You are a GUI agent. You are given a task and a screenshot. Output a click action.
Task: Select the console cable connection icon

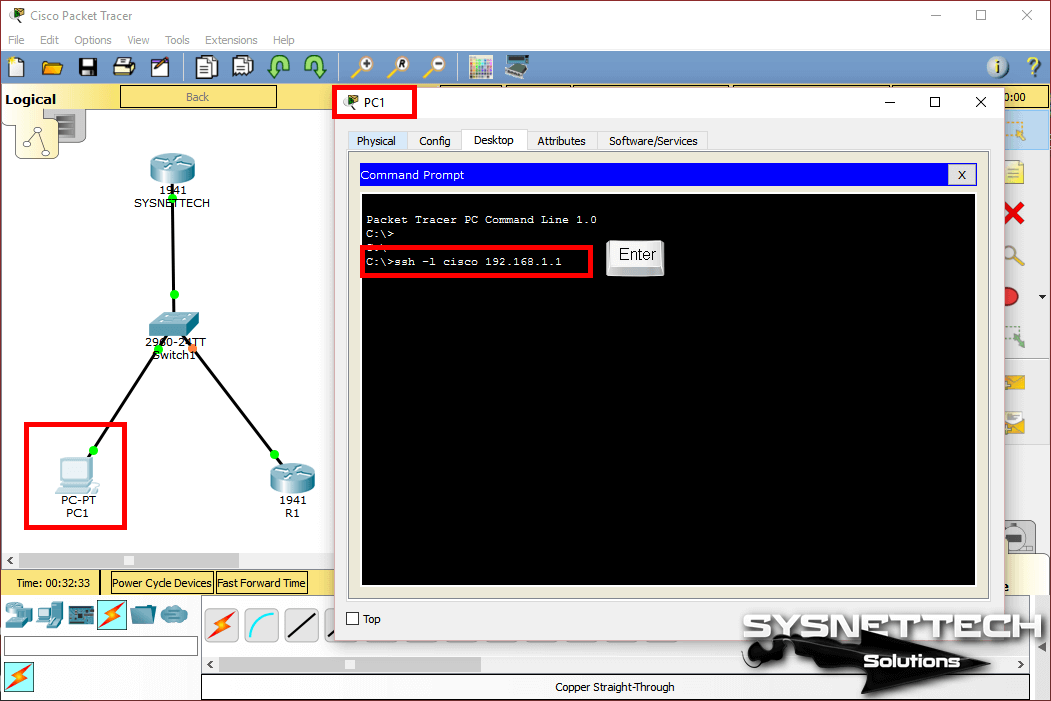pyautogui.click(x=263, y=625)
